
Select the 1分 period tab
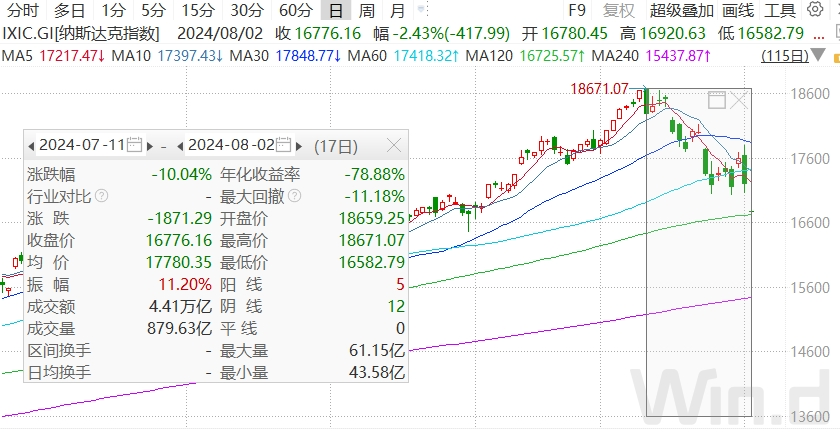point(114,10)
